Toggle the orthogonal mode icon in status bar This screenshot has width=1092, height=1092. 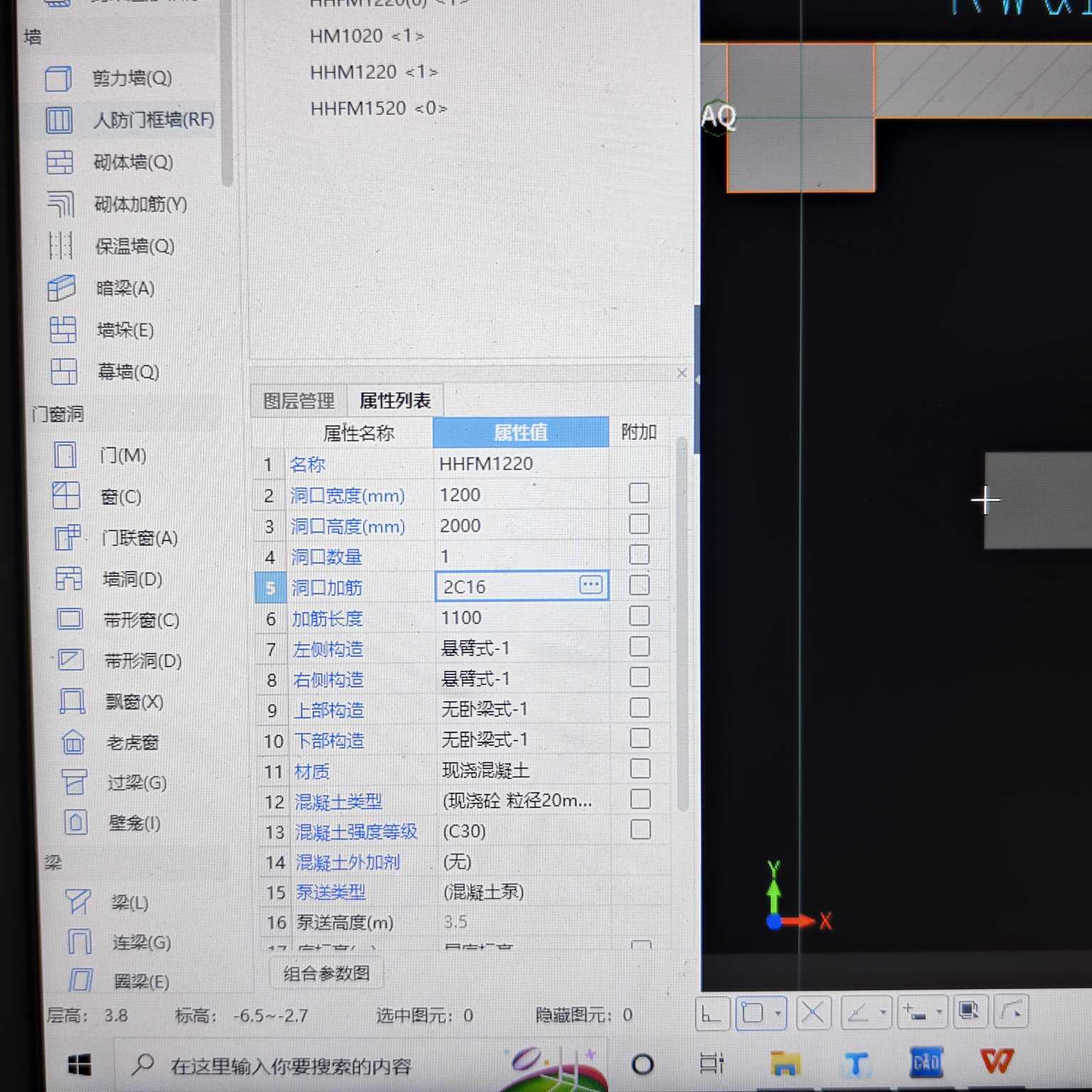(x=712, y=1013)
